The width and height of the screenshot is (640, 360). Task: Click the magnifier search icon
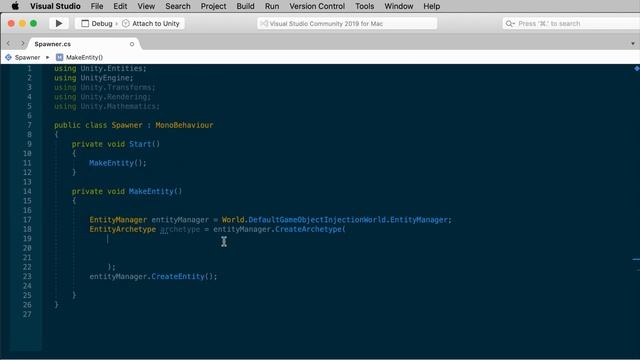click(509, 24)
